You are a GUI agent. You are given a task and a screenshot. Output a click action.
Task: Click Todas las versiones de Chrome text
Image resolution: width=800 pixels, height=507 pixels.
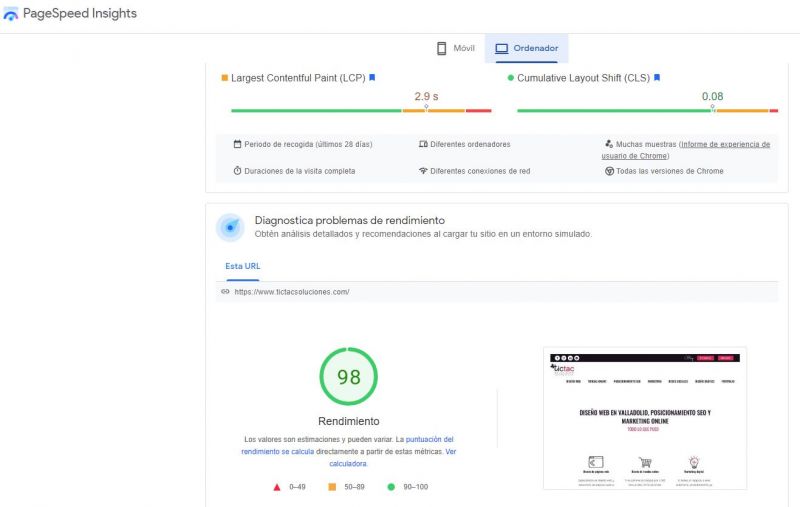point(669,171)
